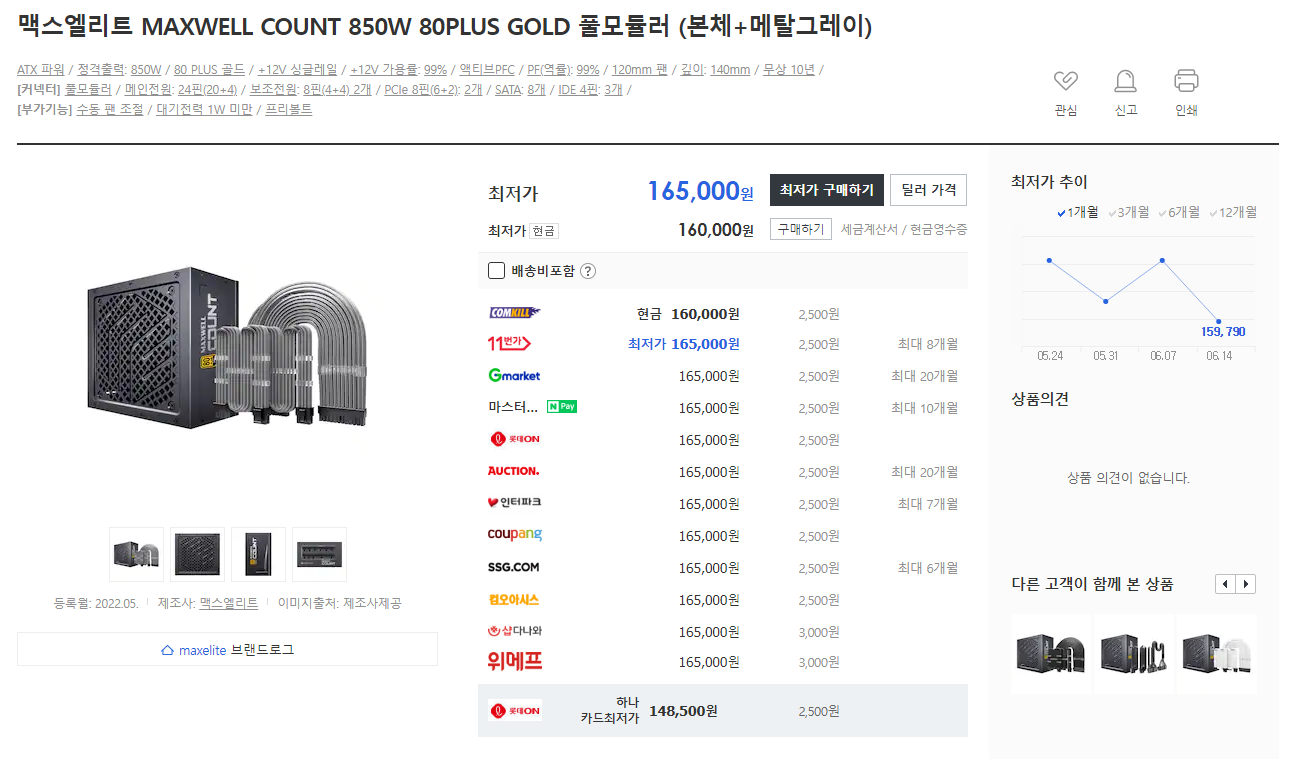Click the 마스터... seller name
The height and width of the screenshot is (781, 1296).
(513, 407)
